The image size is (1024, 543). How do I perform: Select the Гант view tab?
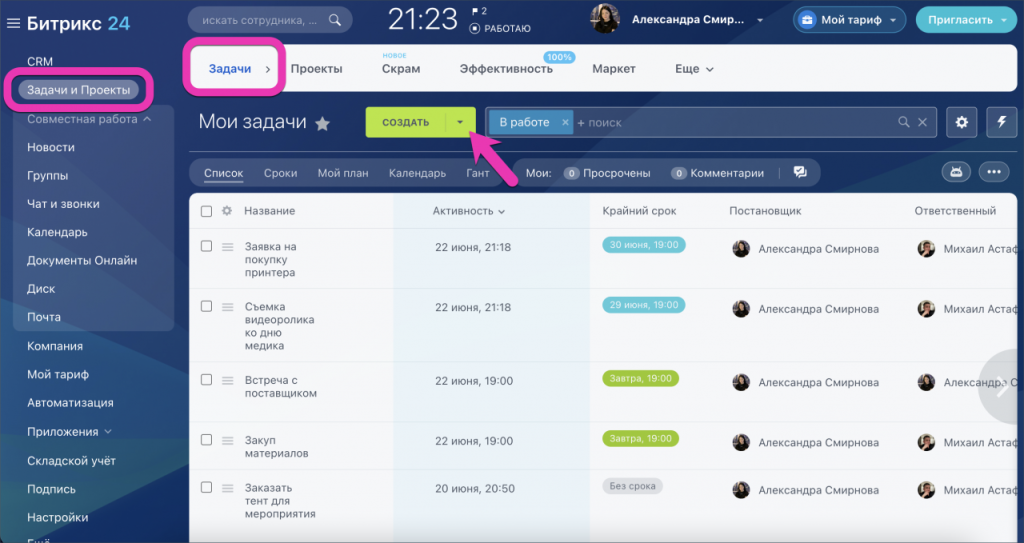(478, 173)
